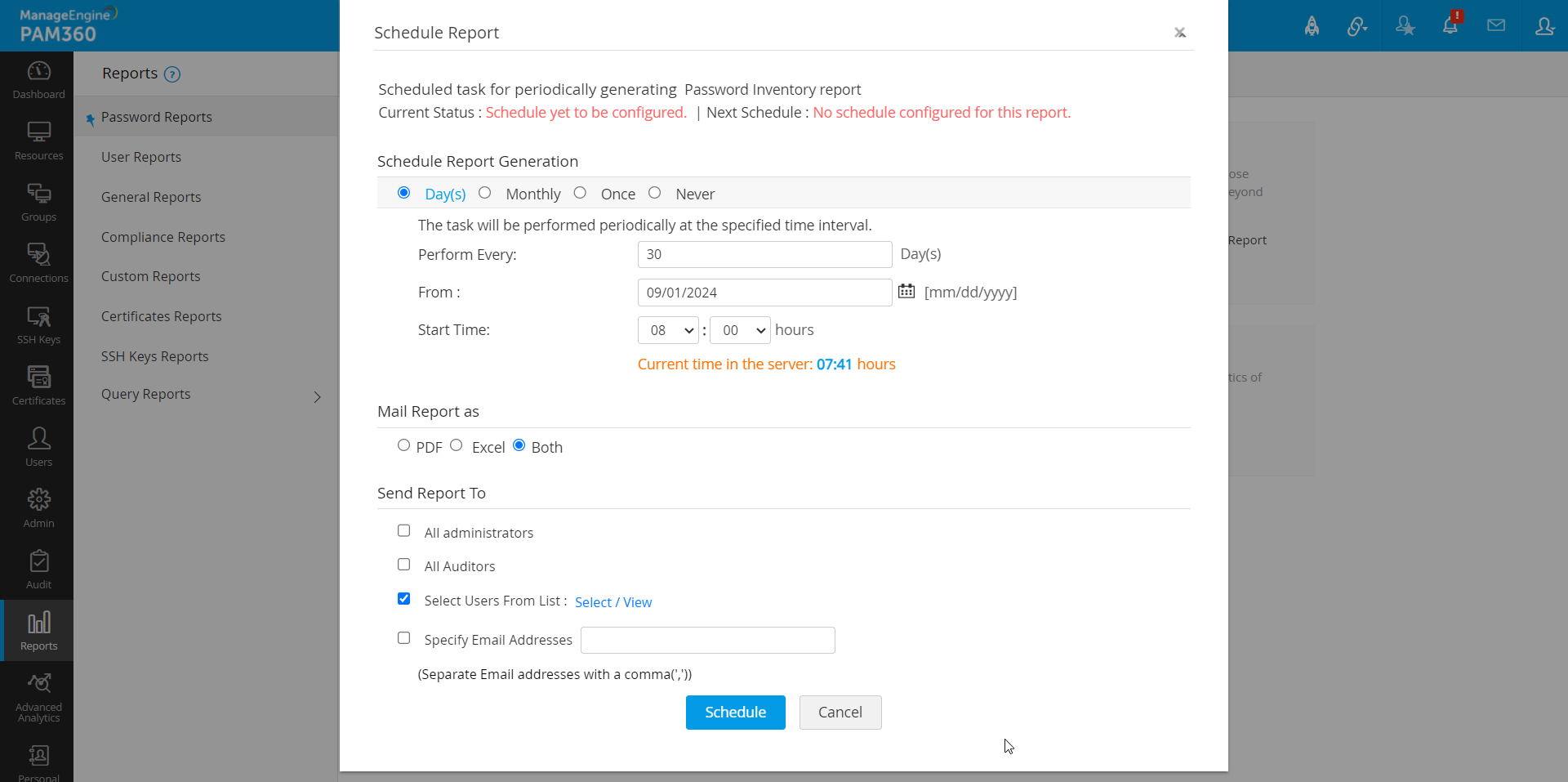This screenshot has width=1568, height=782.
Task: Open the Dashboard sidebar icon
Action: pos(38,80)
